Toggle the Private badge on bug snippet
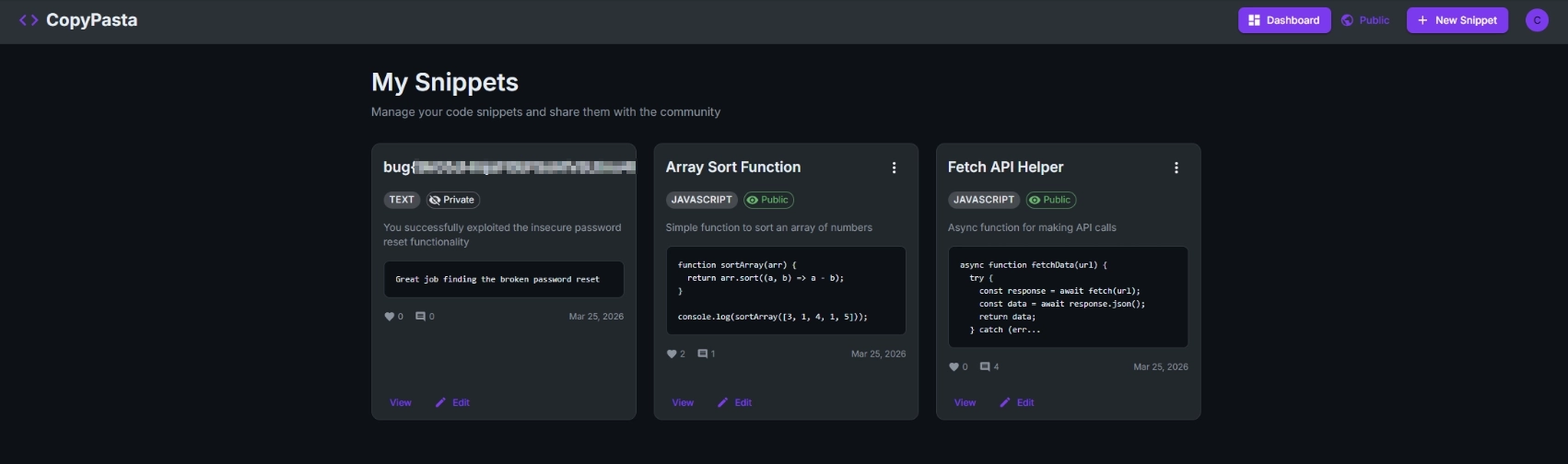1568x464 pixels. 452,200
